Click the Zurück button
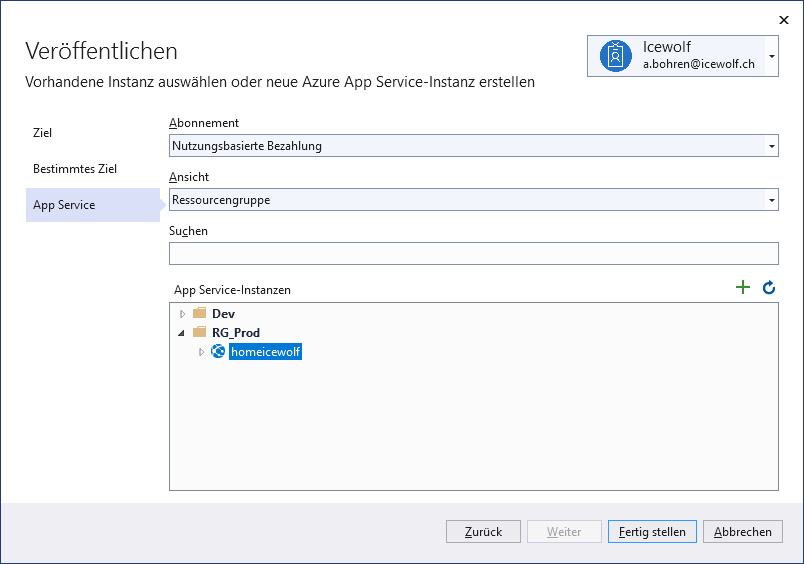 pos(483,532)
